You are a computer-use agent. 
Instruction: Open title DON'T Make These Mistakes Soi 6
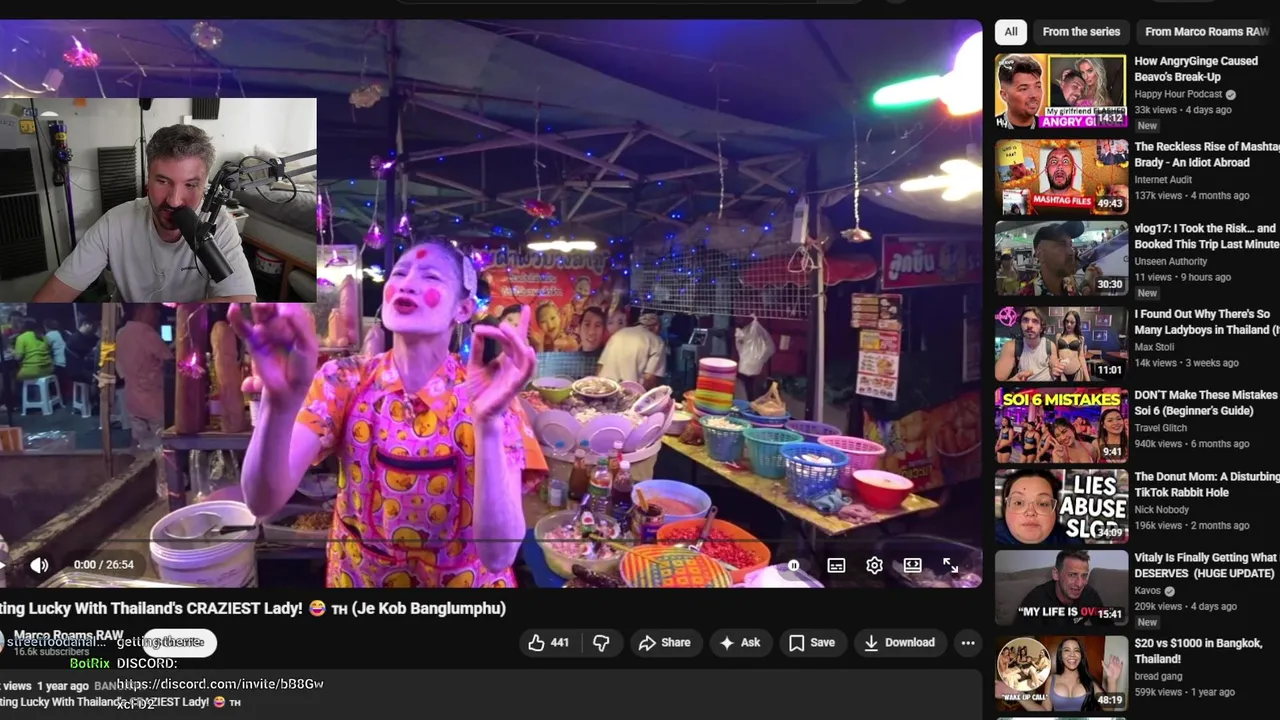(1206, 403)
